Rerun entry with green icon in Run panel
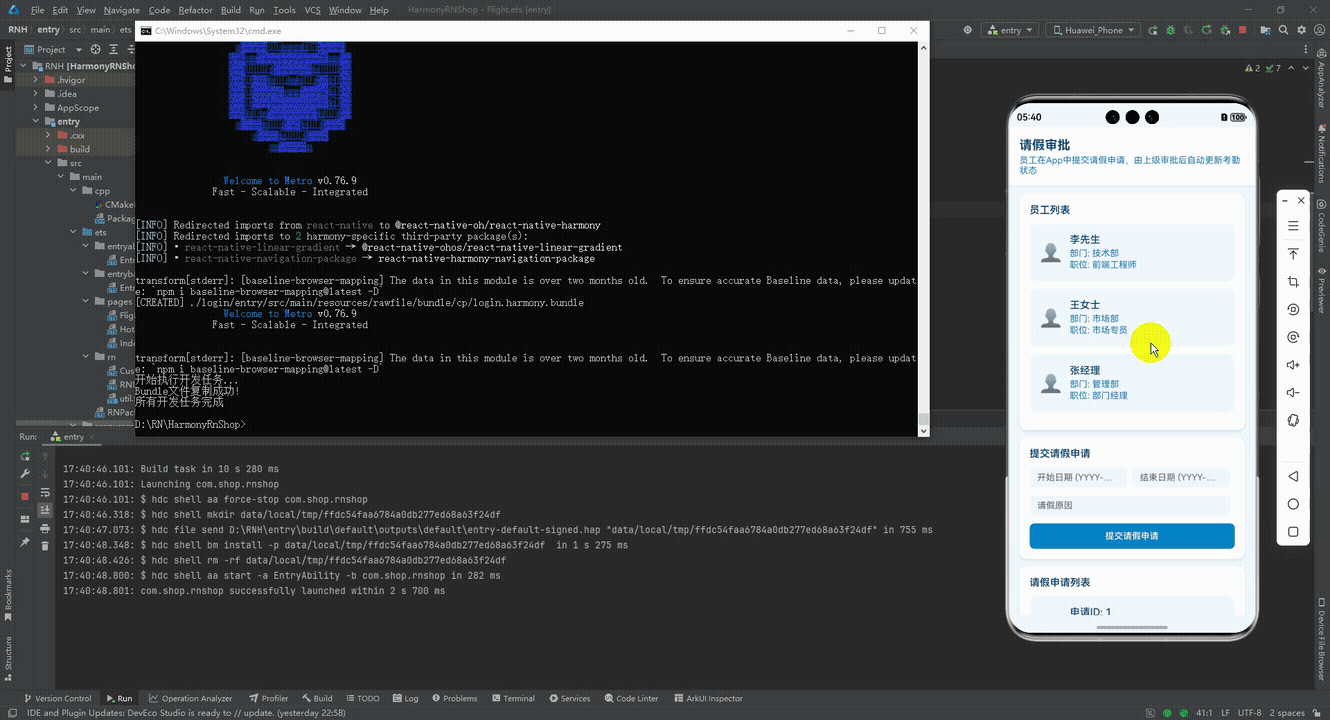 tap(25, 456)
